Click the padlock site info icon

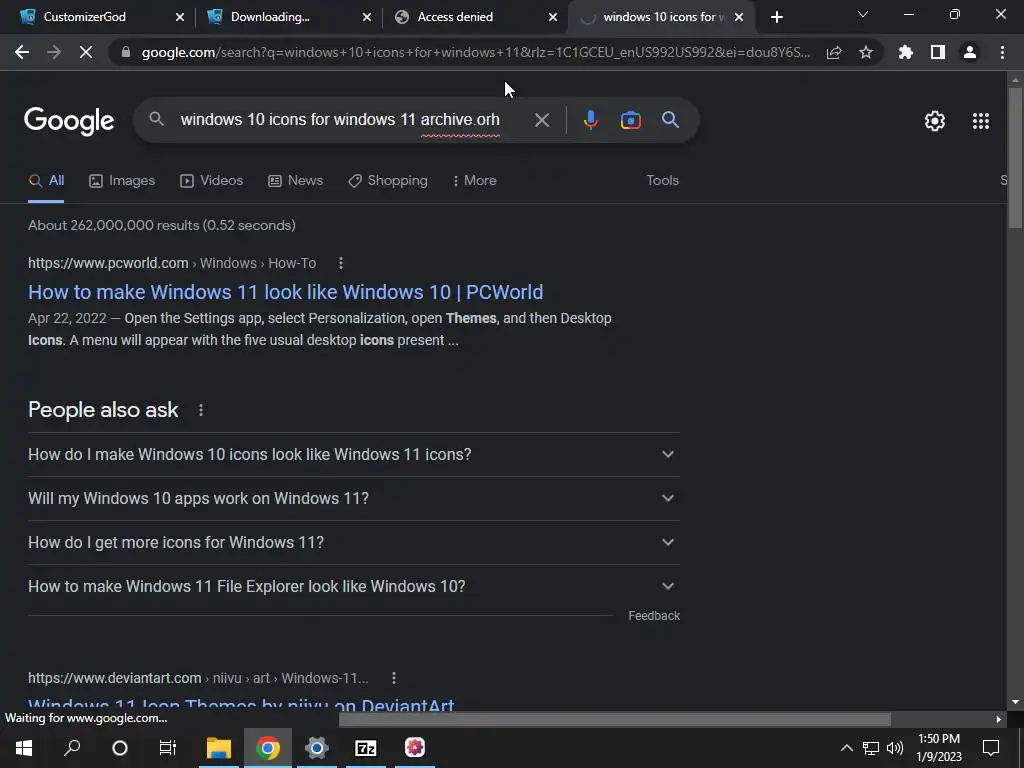[125, 52]
